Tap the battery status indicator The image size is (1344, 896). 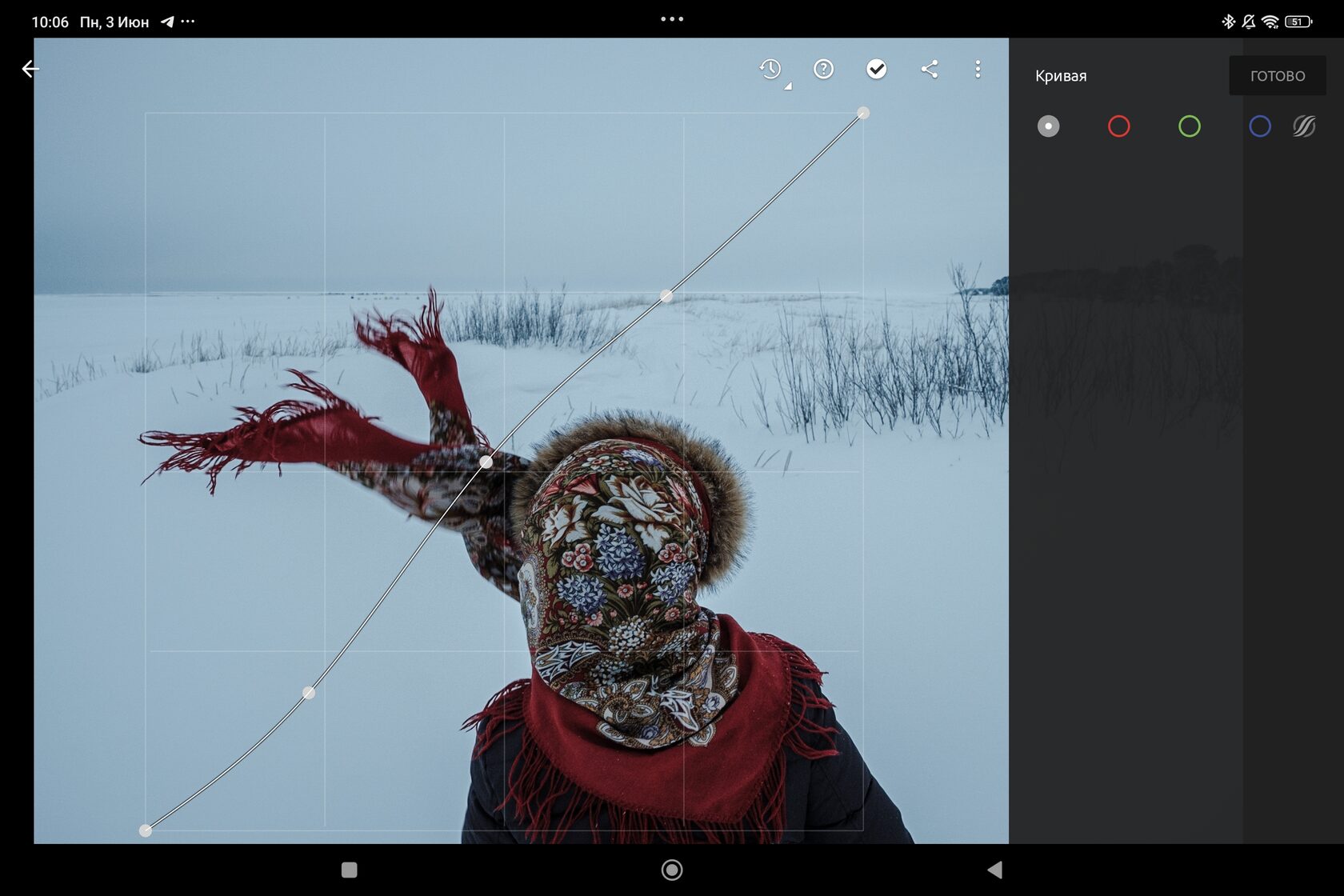1298,22
